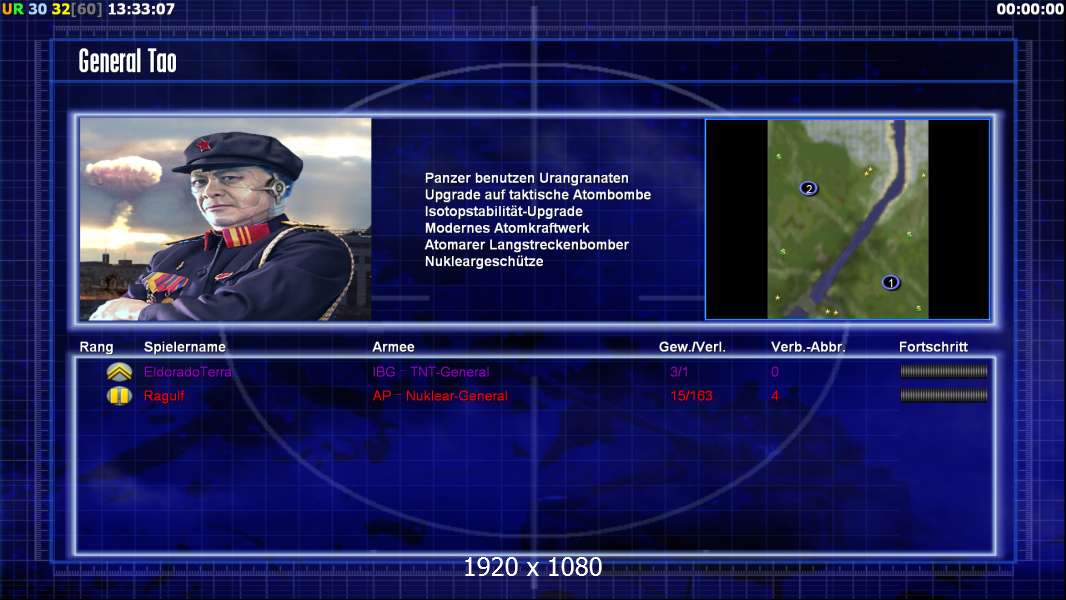Click the chevron rank icon beside EldoradoTerra
Viewport: 1066px width, 600px height.
(119, 372)
